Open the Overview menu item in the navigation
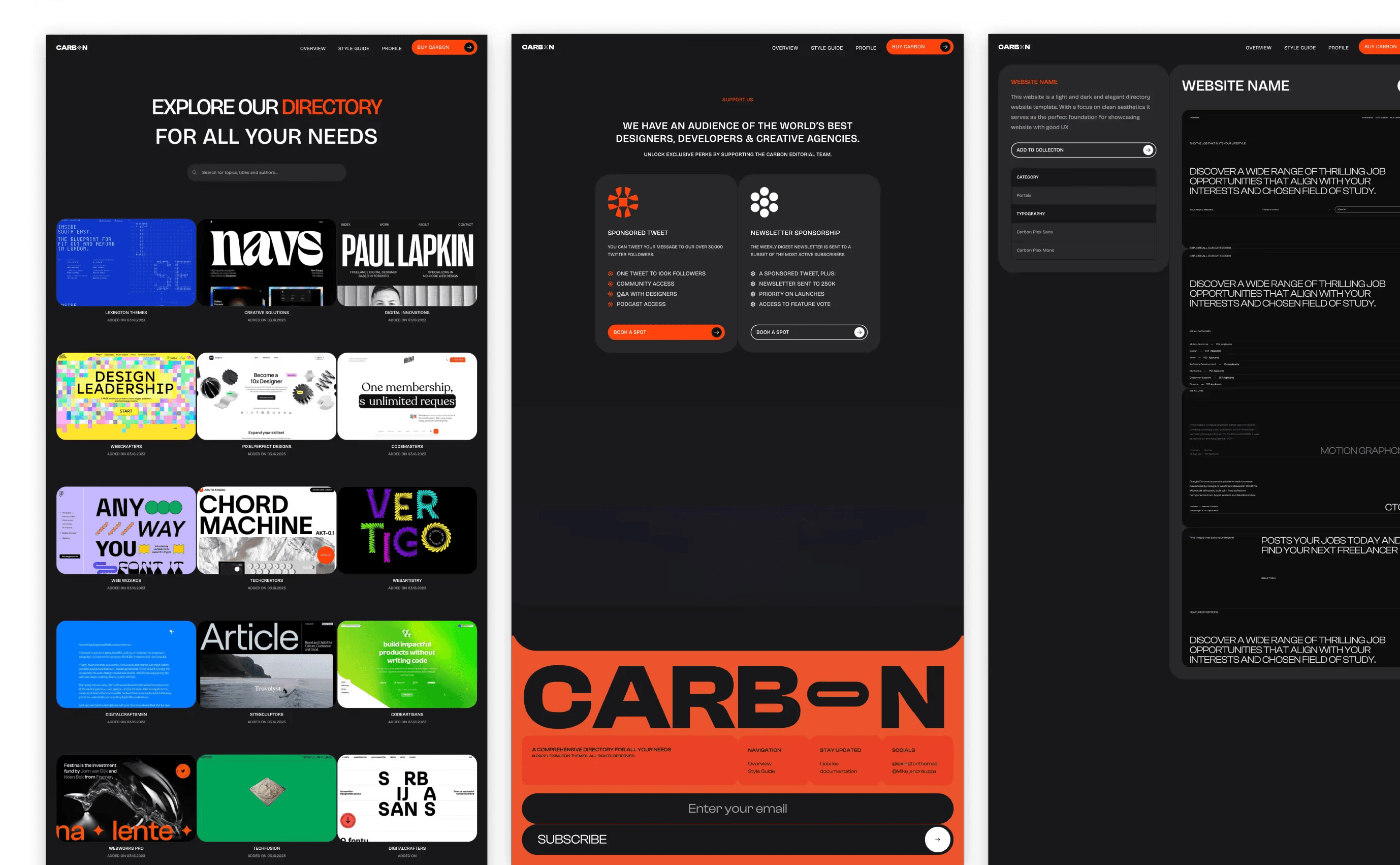 click(x=313, y=48)
